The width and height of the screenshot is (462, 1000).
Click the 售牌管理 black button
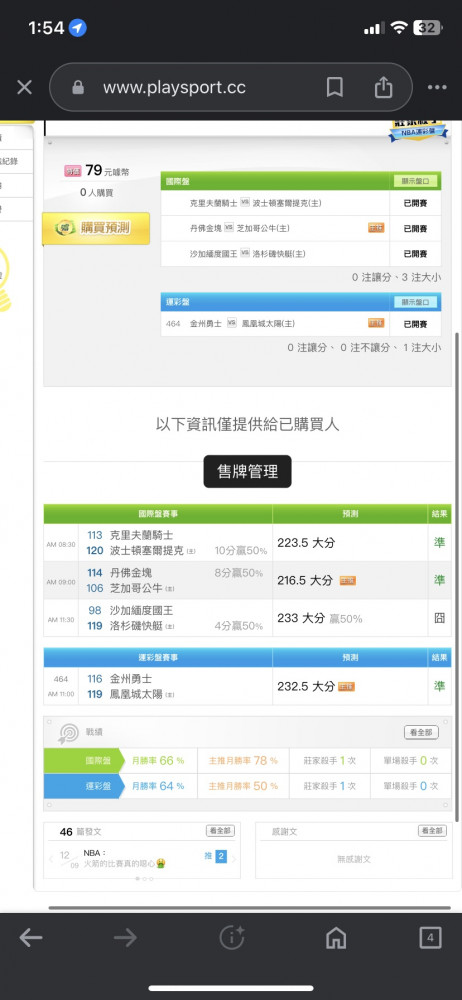(x=248, y=471)
